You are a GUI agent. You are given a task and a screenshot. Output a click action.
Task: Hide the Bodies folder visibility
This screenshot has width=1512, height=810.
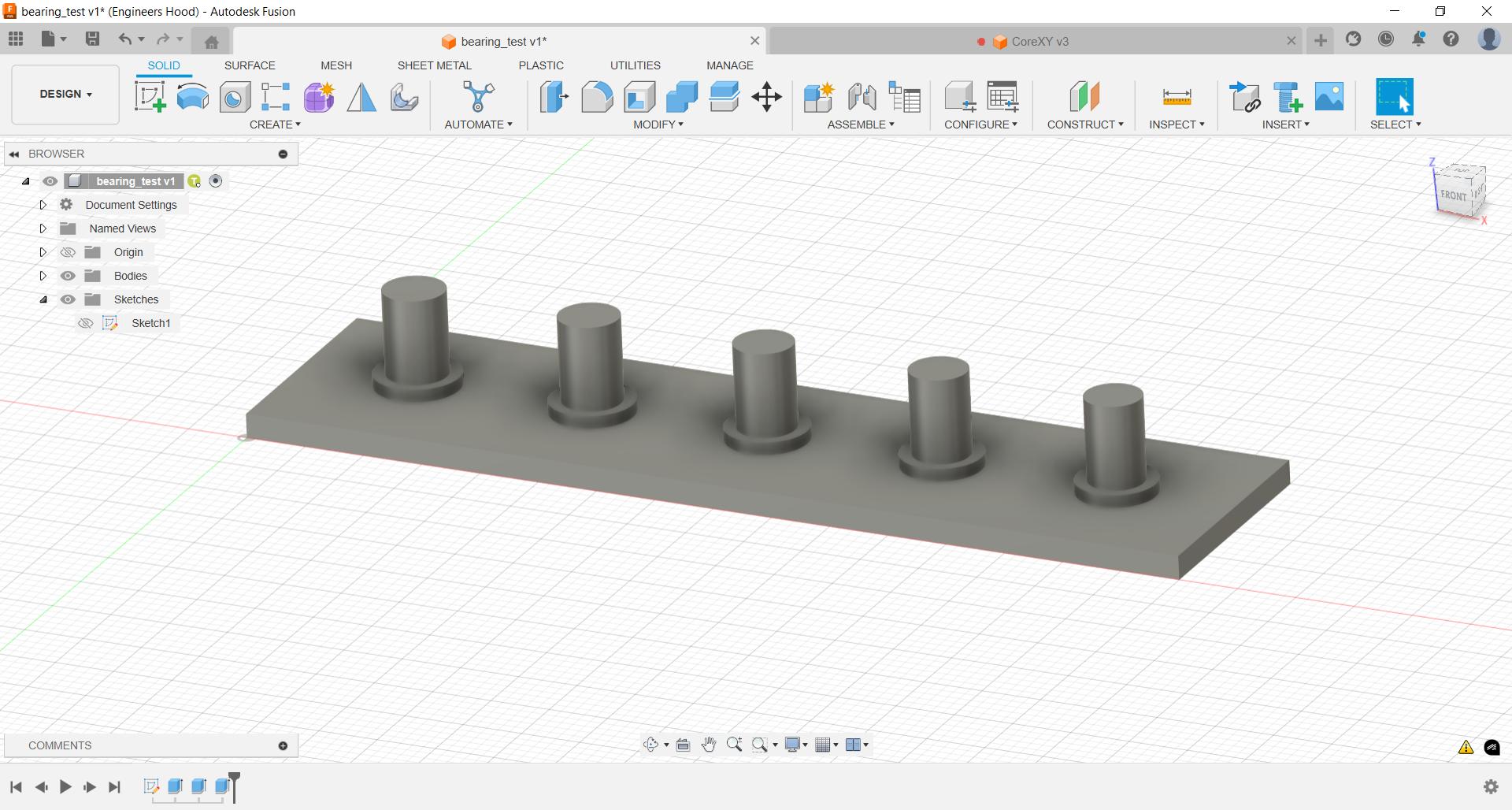pos(69,276)
